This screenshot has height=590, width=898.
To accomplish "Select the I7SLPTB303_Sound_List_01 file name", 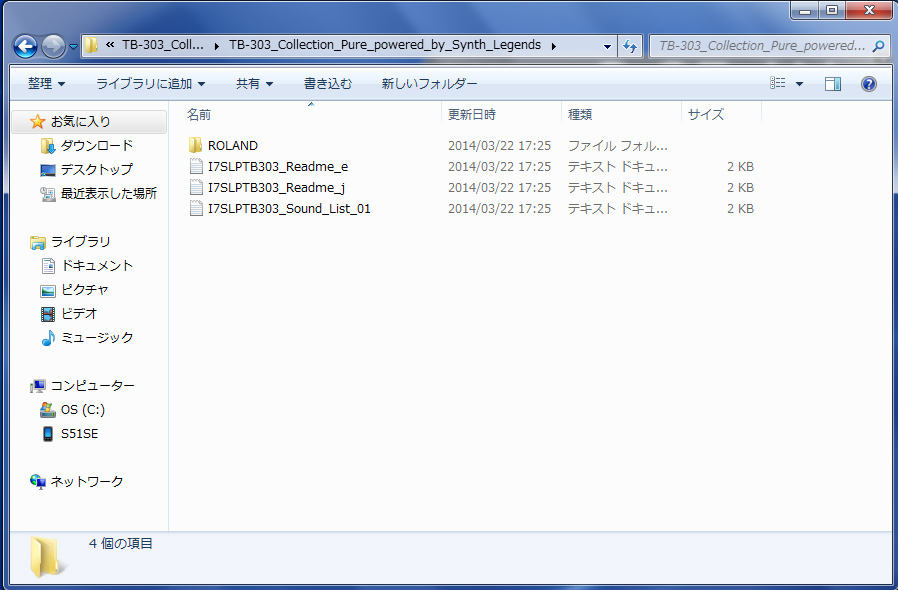I will click(289, 209).
